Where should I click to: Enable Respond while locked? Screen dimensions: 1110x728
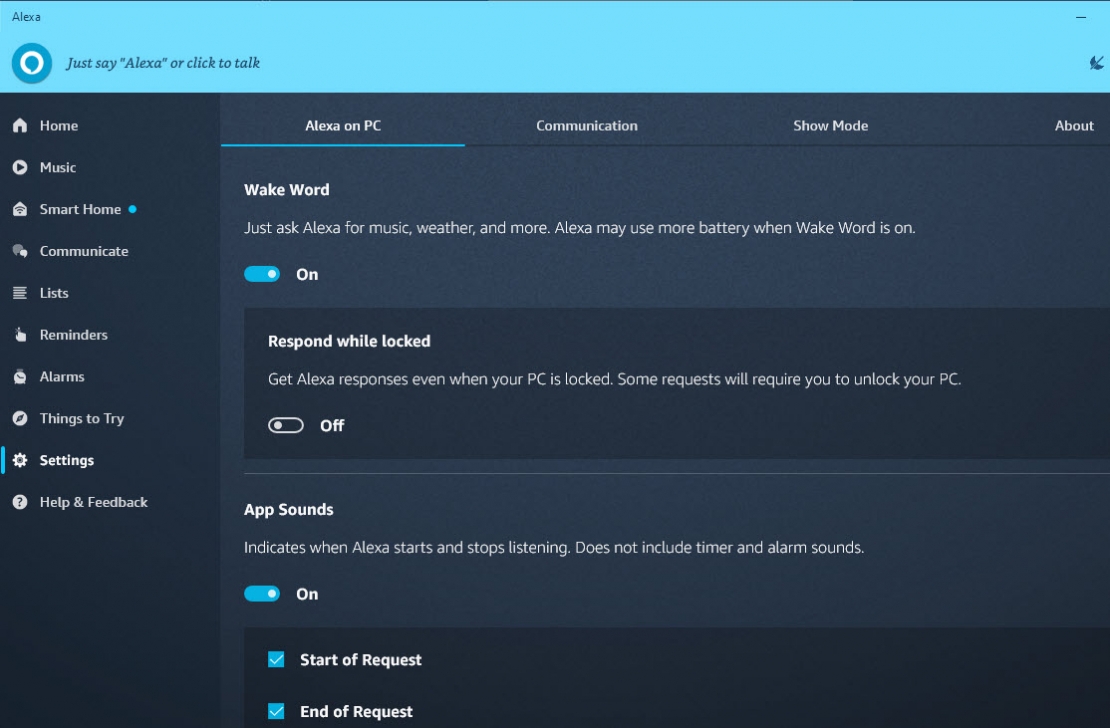pyautogui.click(x=285, y=424)
